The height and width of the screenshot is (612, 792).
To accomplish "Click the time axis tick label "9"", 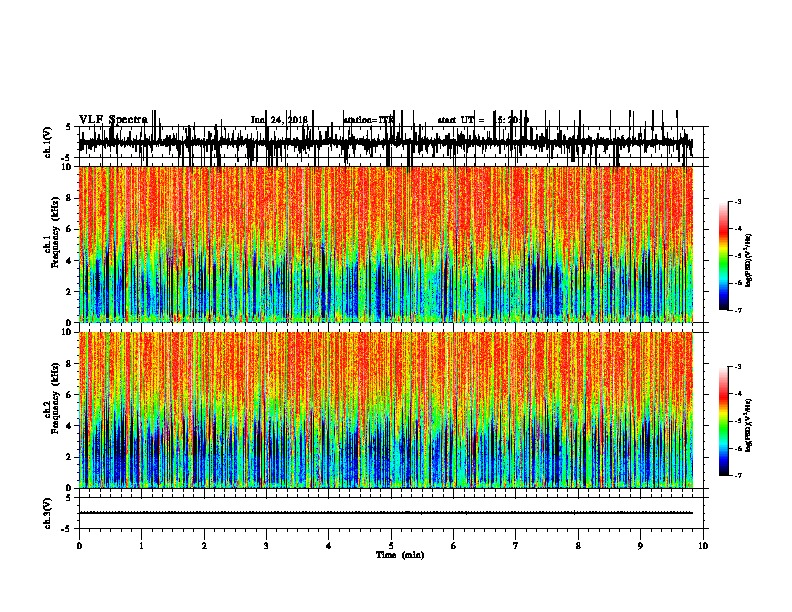I will click(640, 546).
